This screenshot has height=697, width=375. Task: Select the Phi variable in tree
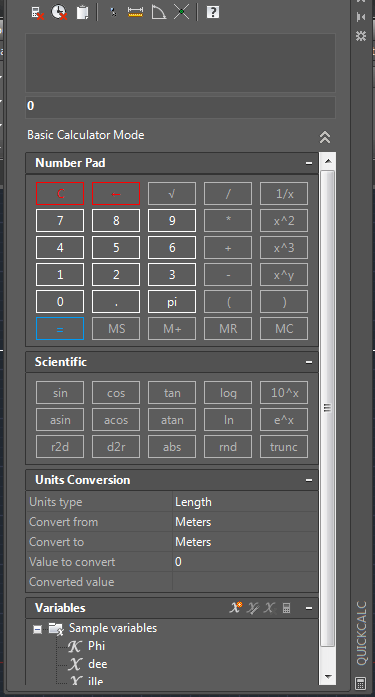coord(96,646)
